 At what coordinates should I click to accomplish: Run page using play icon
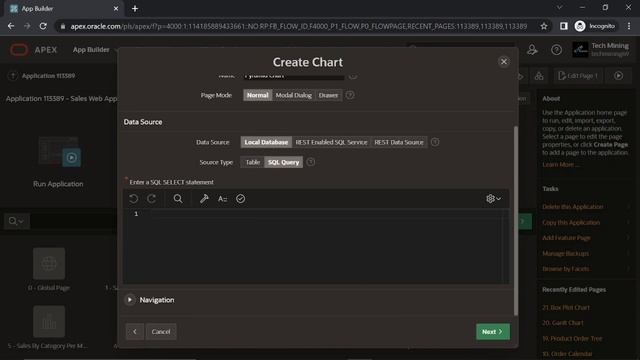618,76
